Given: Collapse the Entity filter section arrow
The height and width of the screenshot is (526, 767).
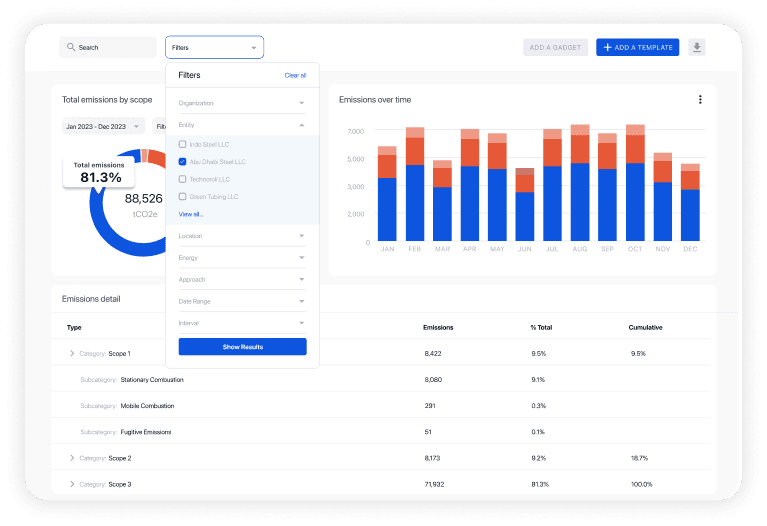Looking at the screenshot, I should pos(301,125).
